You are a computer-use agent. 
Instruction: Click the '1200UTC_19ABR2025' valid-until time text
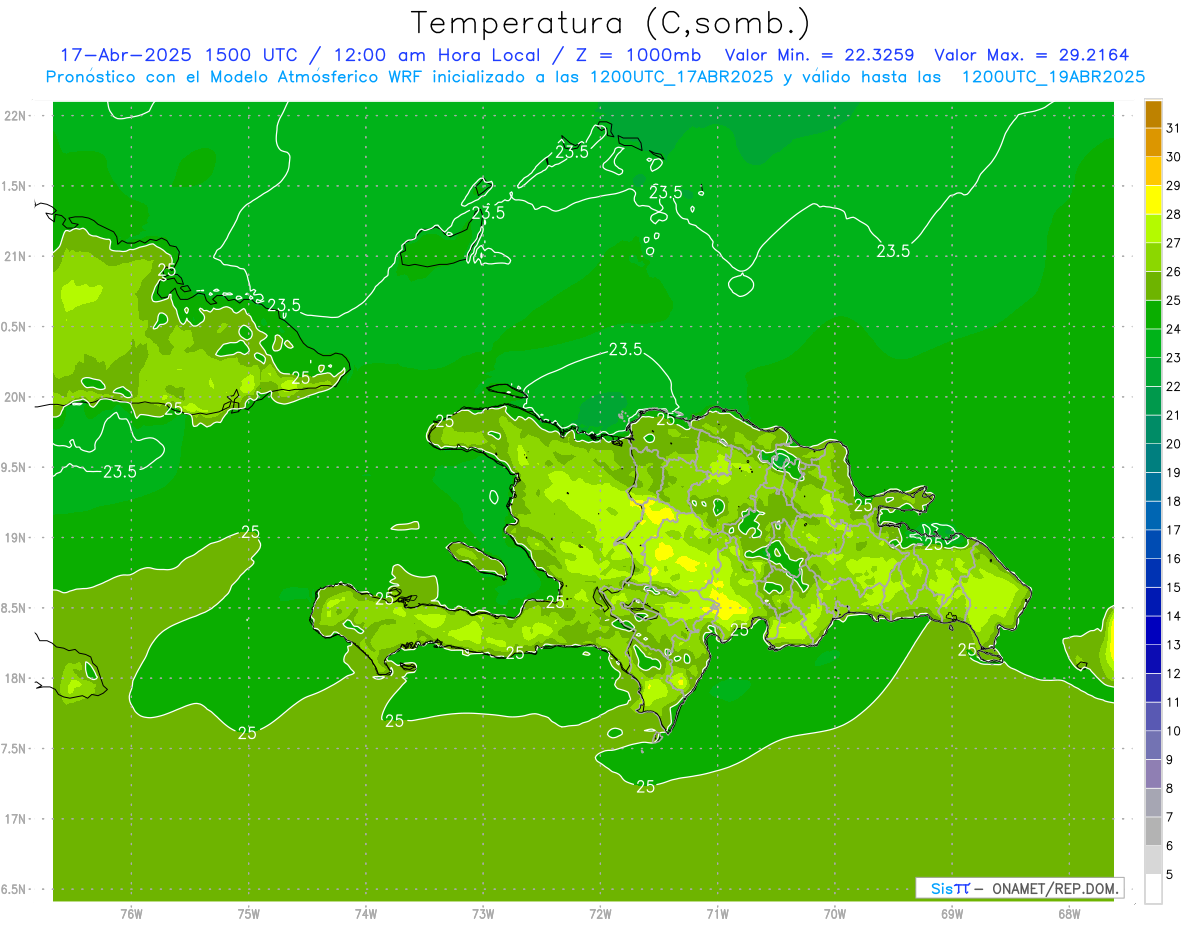[1053, 77]
